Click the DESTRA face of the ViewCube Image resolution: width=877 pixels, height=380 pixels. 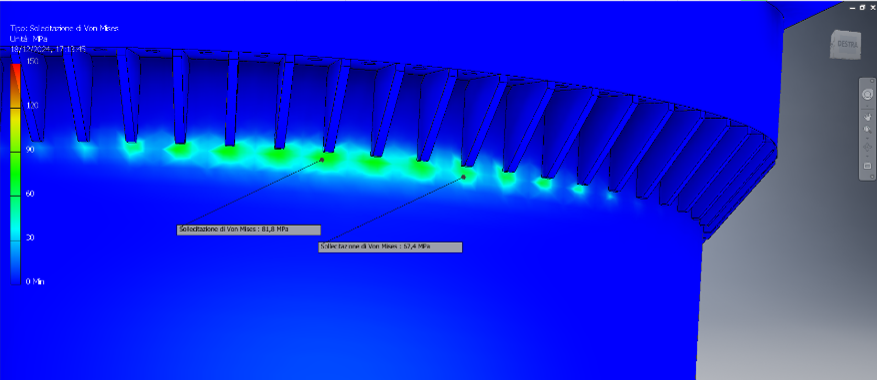pyautogui.click(x=846, y=45)
